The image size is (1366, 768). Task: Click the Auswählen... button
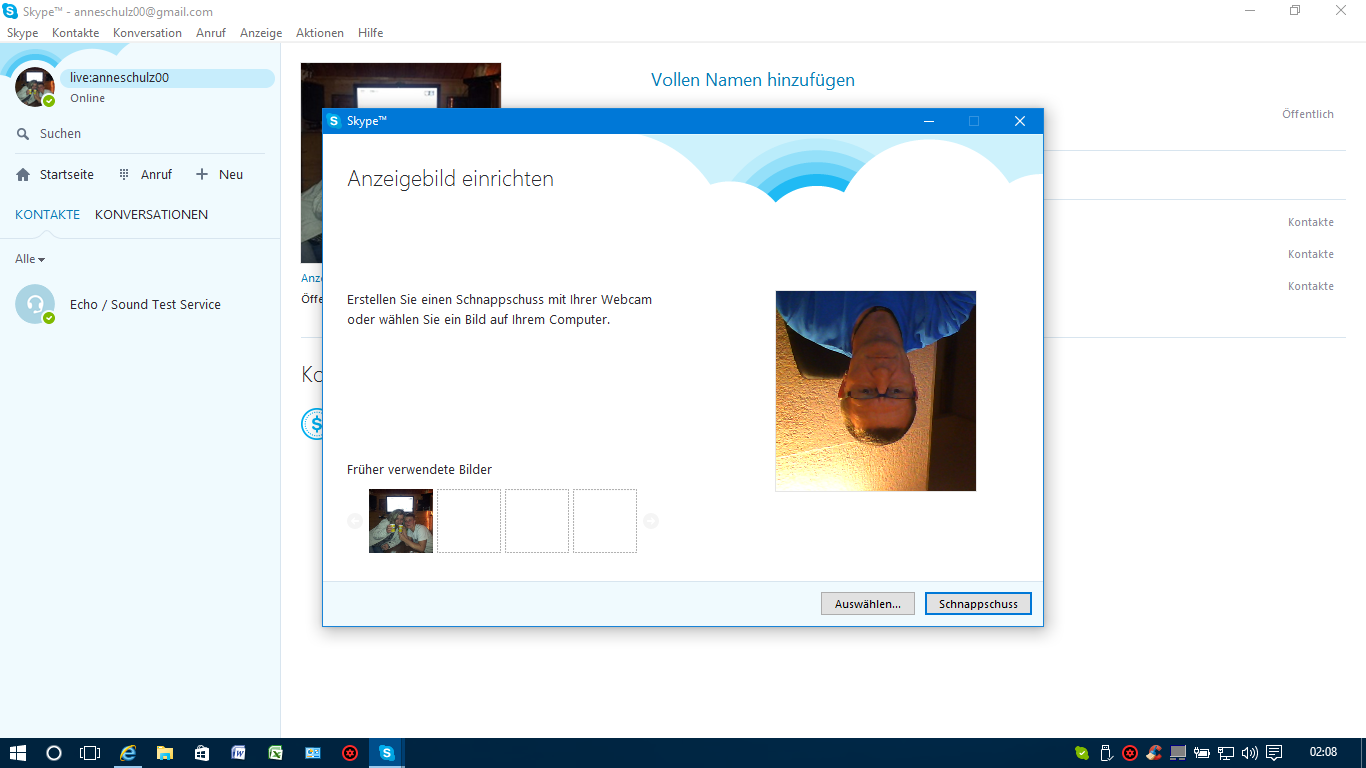(x=868, y=604)
